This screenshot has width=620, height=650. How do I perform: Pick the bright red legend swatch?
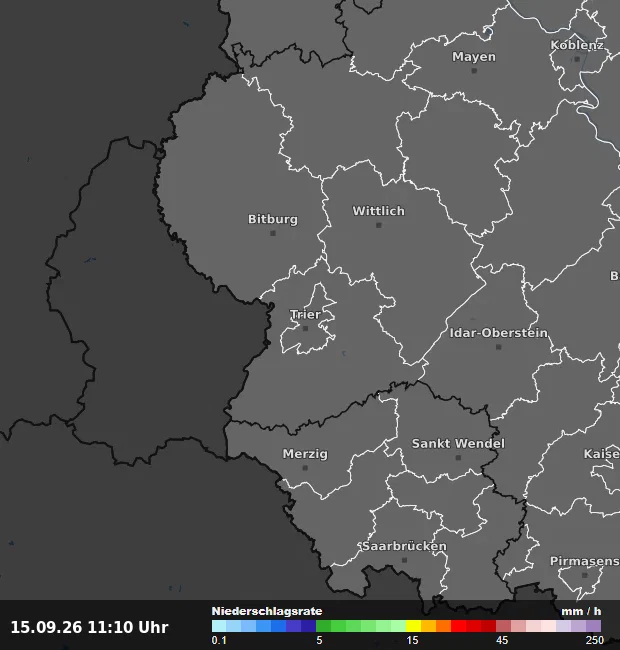coord(458,626)
